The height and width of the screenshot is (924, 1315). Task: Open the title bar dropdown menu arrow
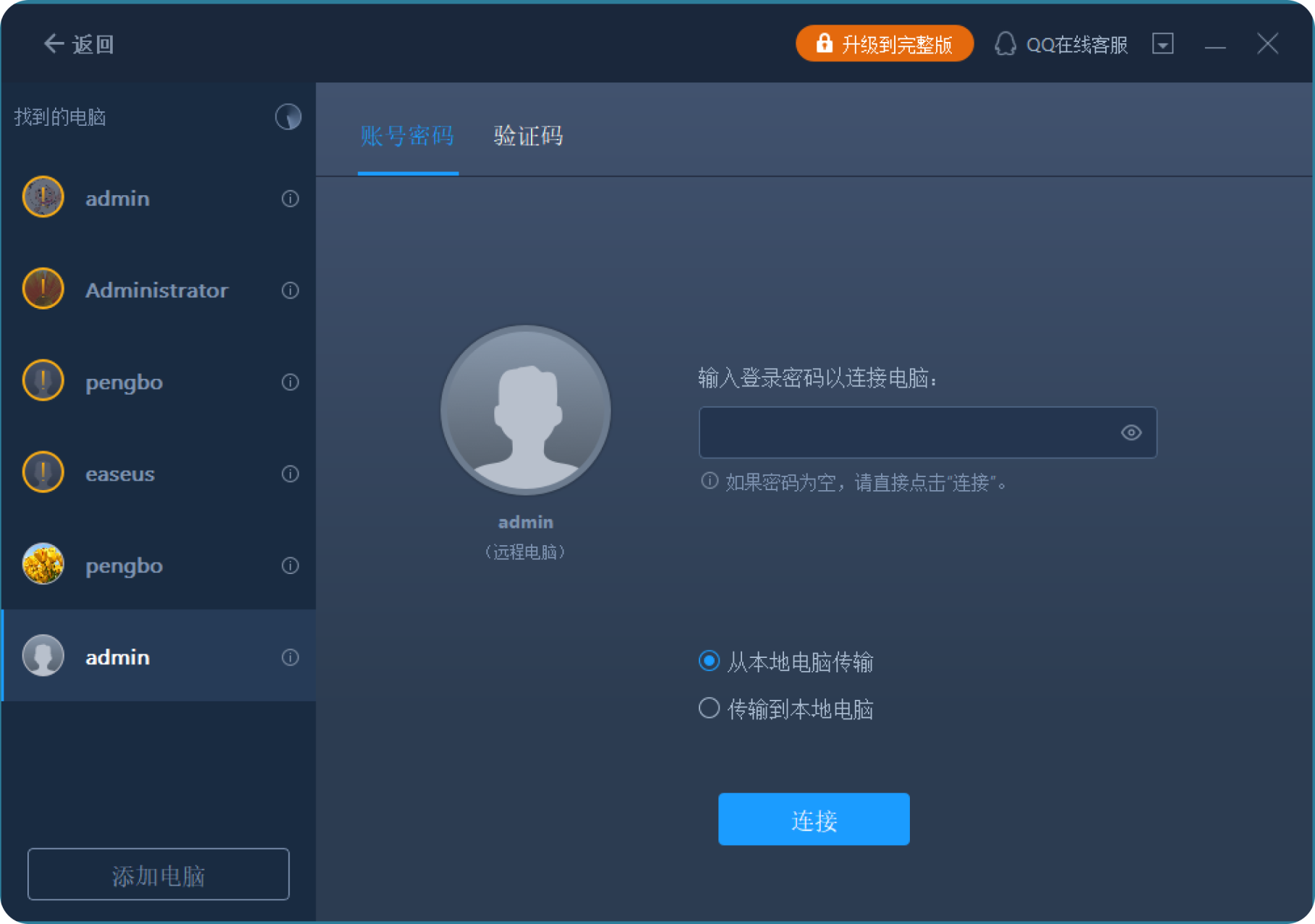[1162, 44]
